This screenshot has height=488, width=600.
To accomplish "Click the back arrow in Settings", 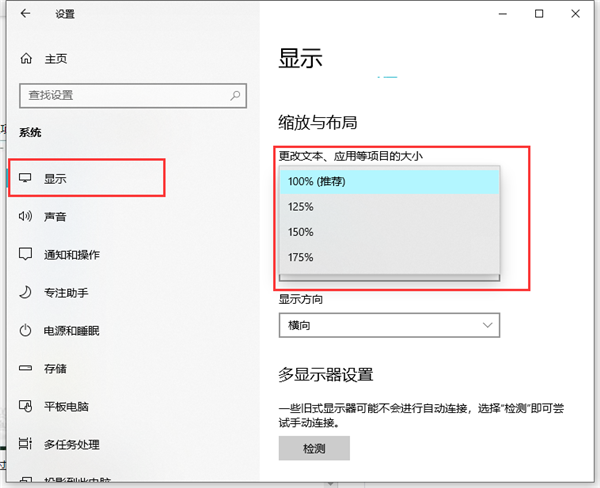I will coord(24,14).
